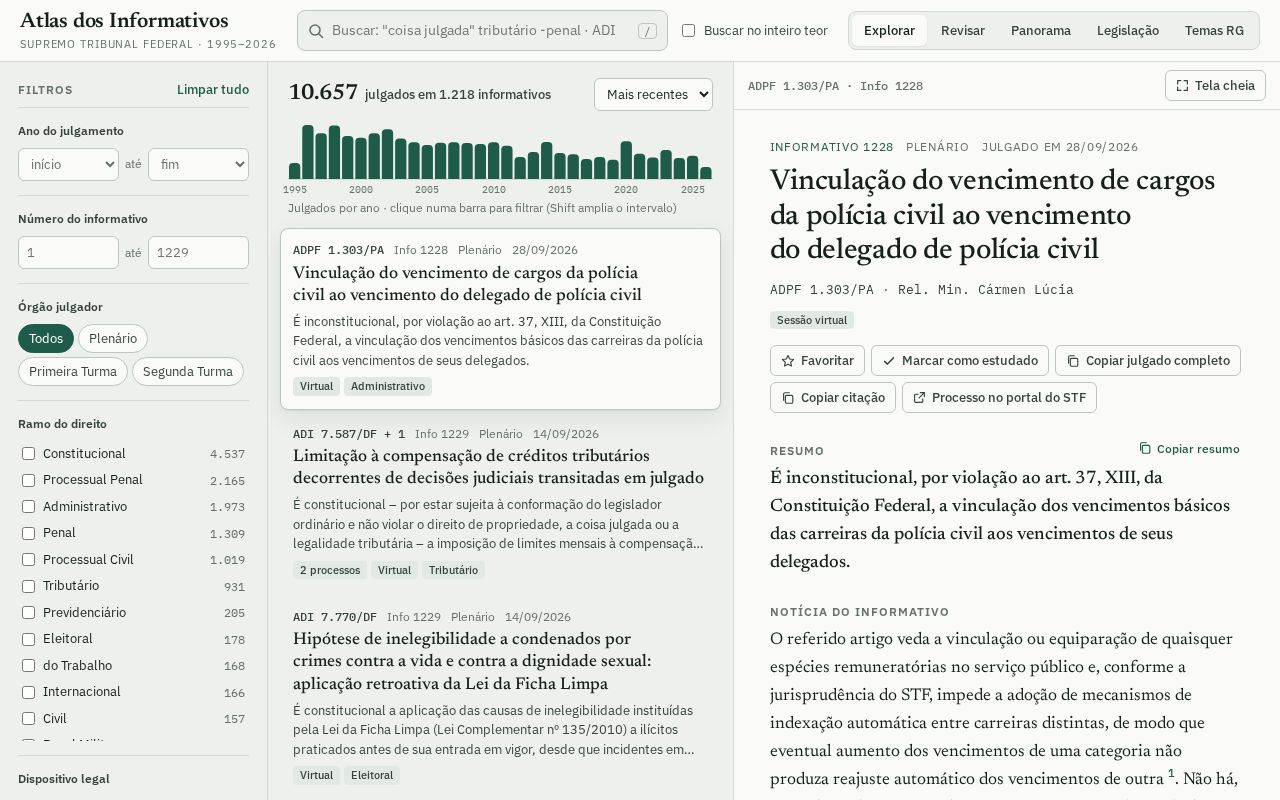Click Limpar tudo to clear filters

pos(213,90)
